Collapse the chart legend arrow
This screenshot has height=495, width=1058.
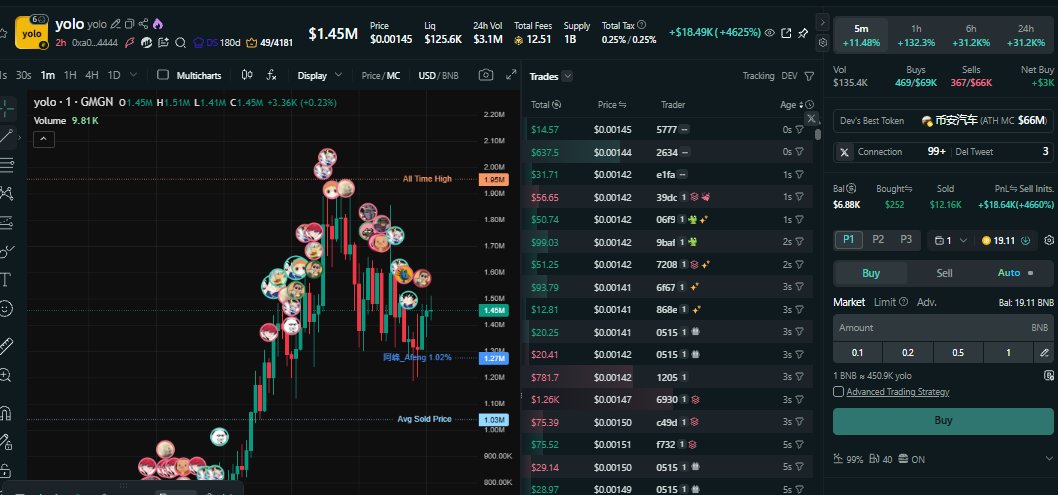44,140
